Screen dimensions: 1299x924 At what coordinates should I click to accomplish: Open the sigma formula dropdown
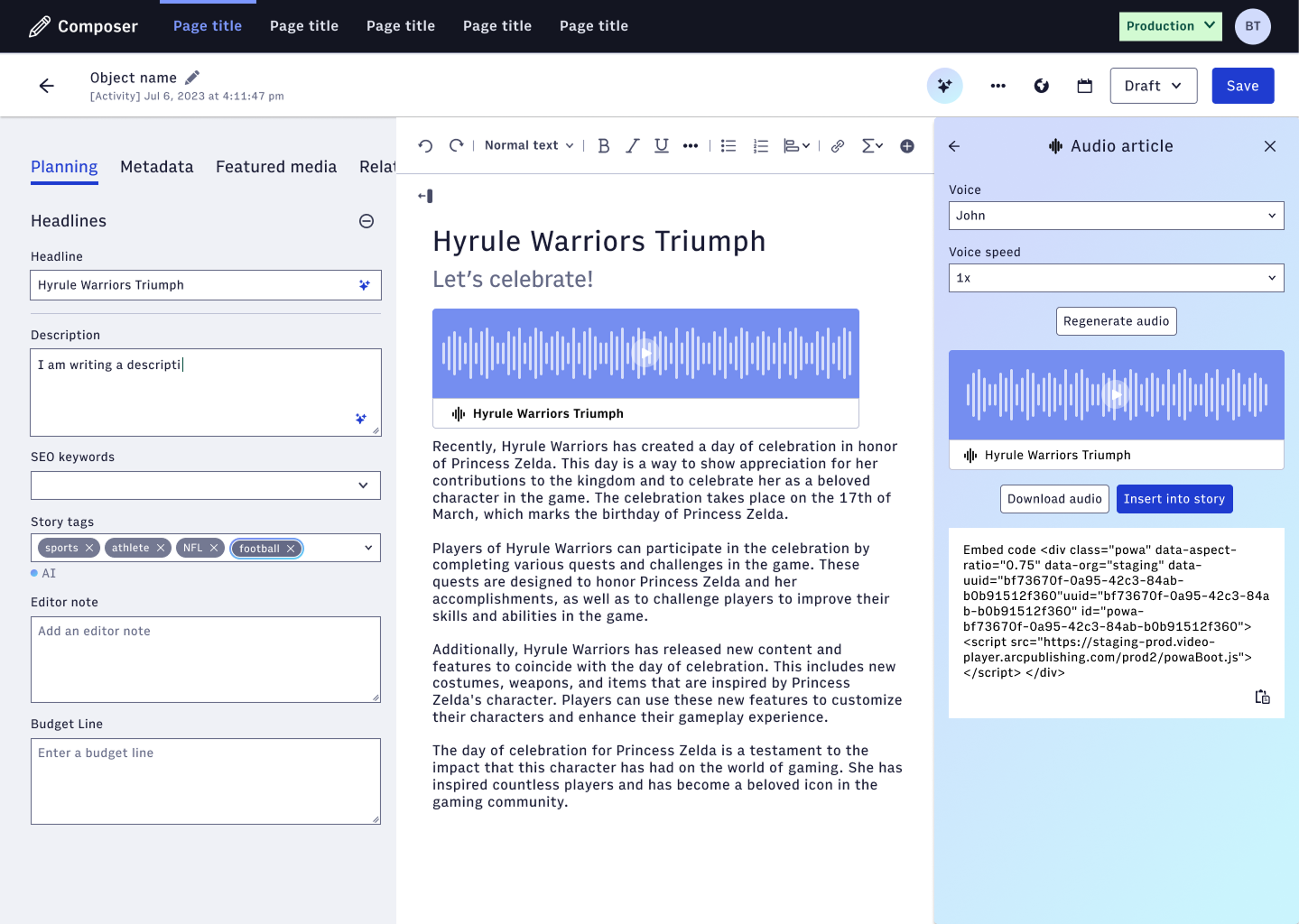pos(872,145)
